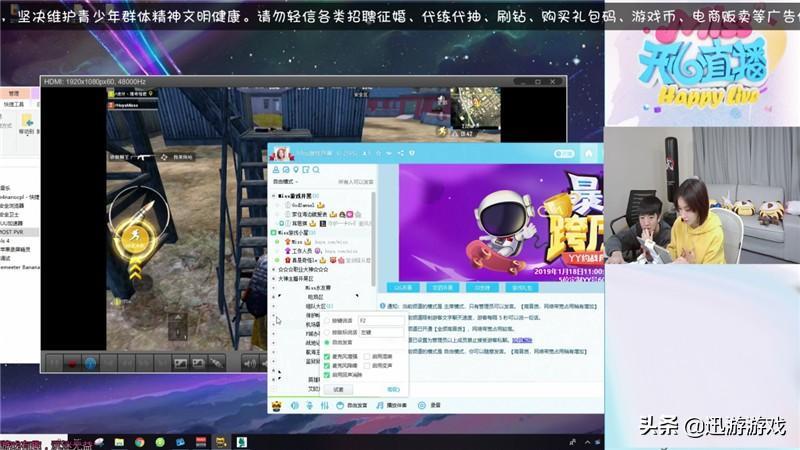Click the leftmost cyan tab below the banner
Image resolution: width=800 pixels, height=450 pixels.
coord(403,288)
